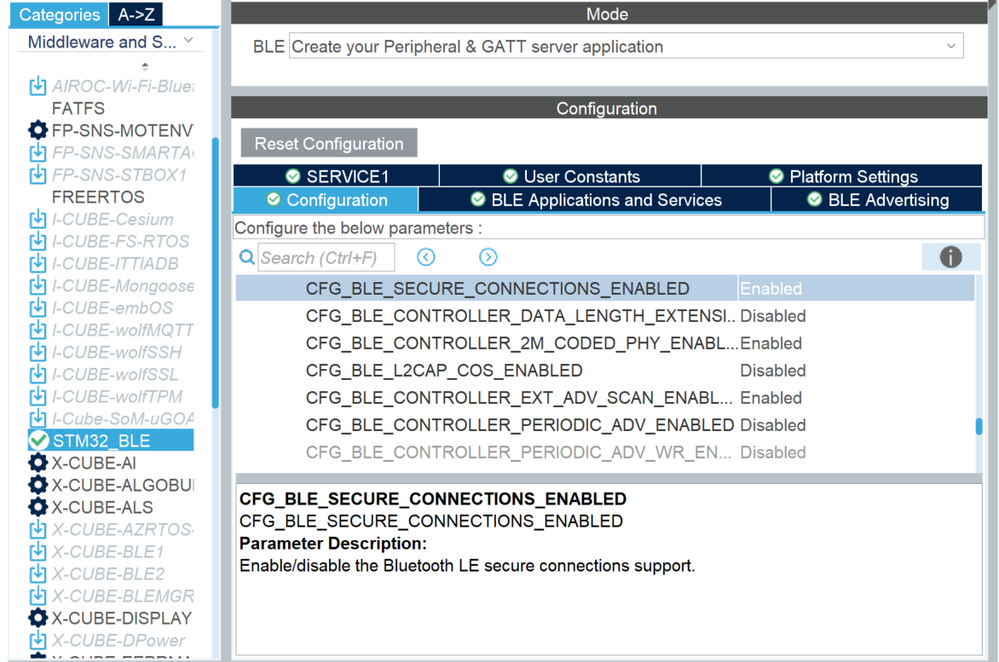Click download icon for I-CUBE-wolfSSL
This screenshot has width=999, height=662.
click(38, 374)
